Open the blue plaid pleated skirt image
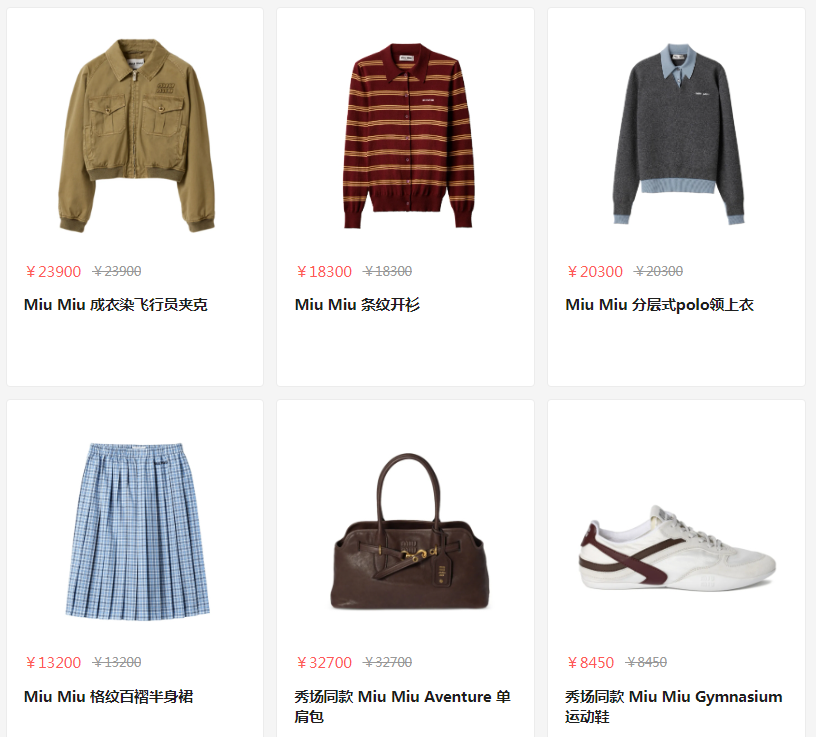 137,531
